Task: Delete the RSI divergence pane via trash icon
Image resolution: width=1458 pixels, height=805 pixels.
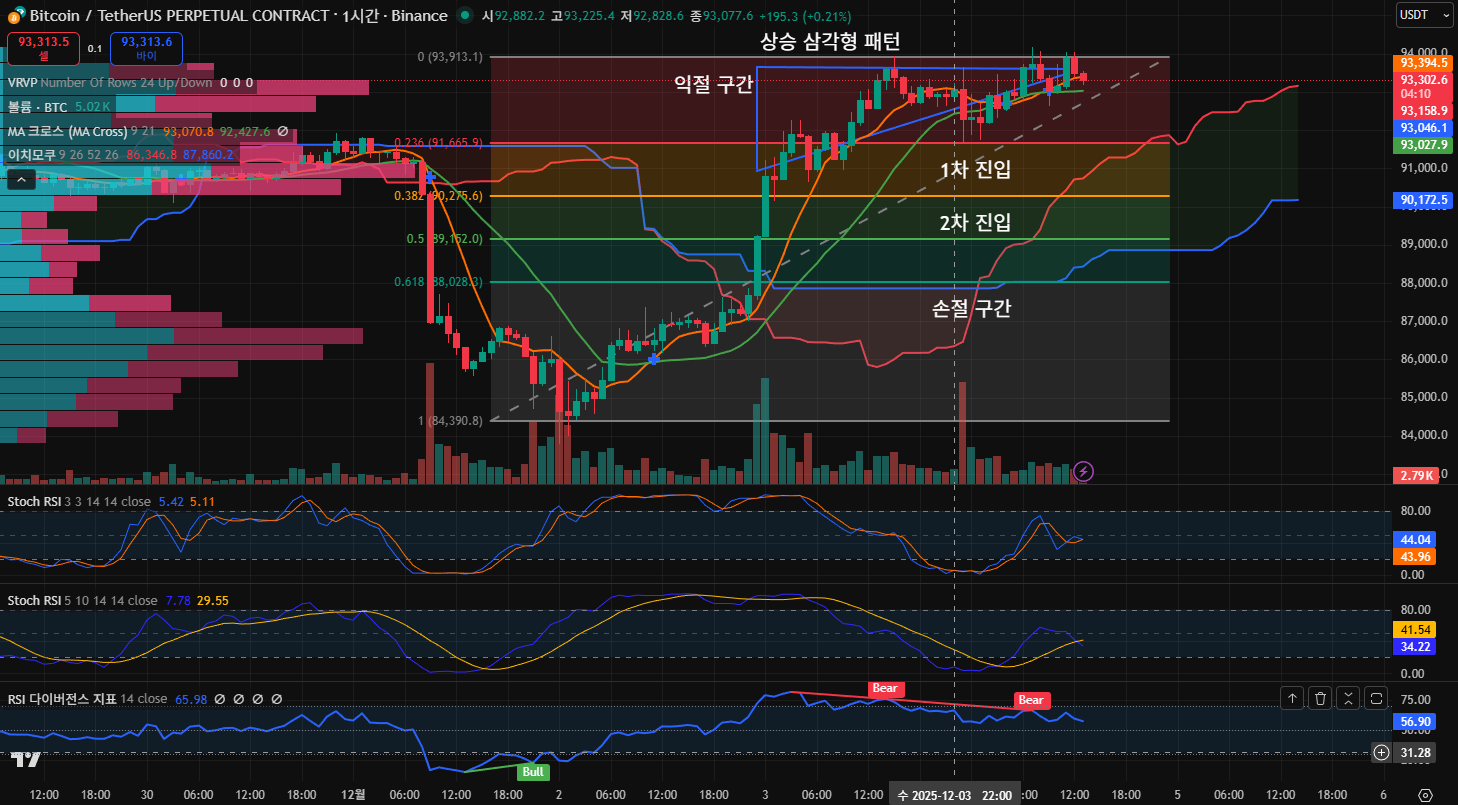Action: coord(1320,699)
